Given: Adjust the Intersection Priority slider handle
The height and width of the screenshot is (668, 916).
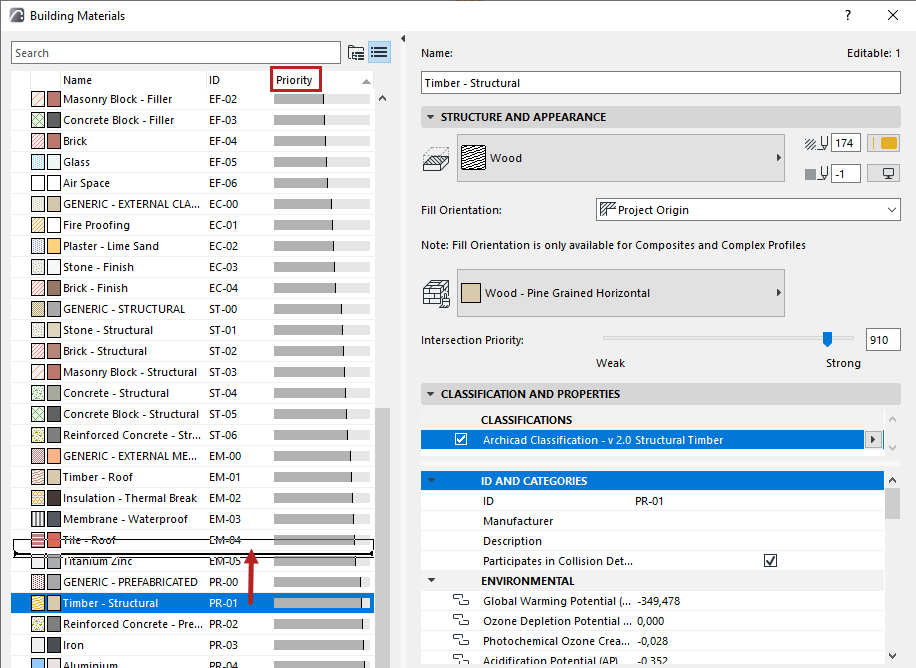Looking at the screenshot, I should click(827, 339).
